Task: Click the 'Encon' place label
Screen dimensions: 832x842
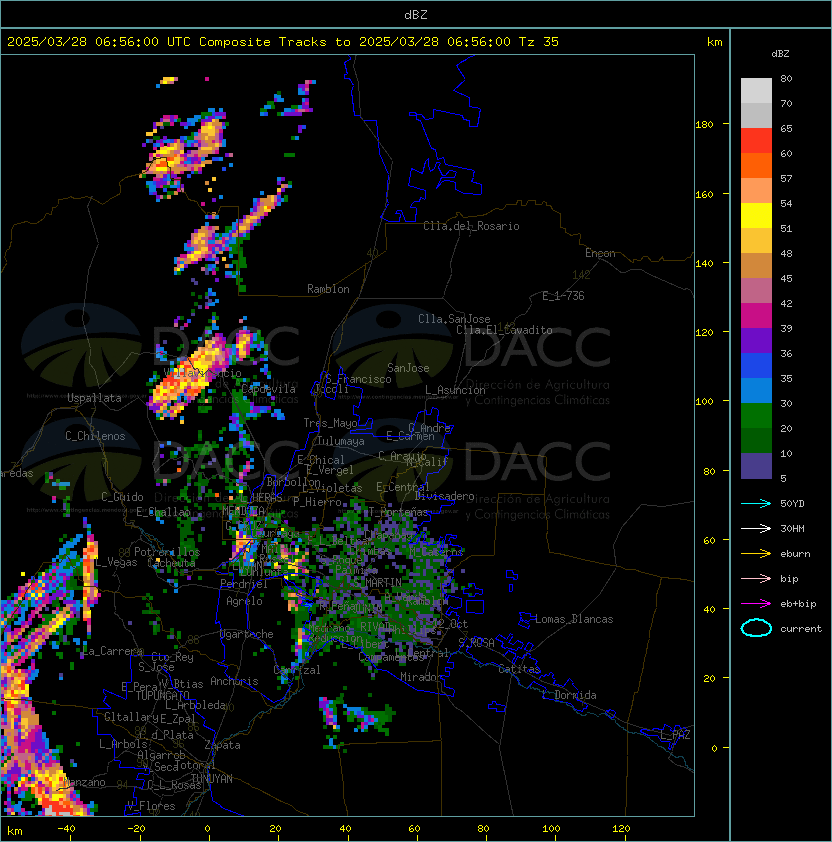Action: pyautogui.click(x=600, y=253)
